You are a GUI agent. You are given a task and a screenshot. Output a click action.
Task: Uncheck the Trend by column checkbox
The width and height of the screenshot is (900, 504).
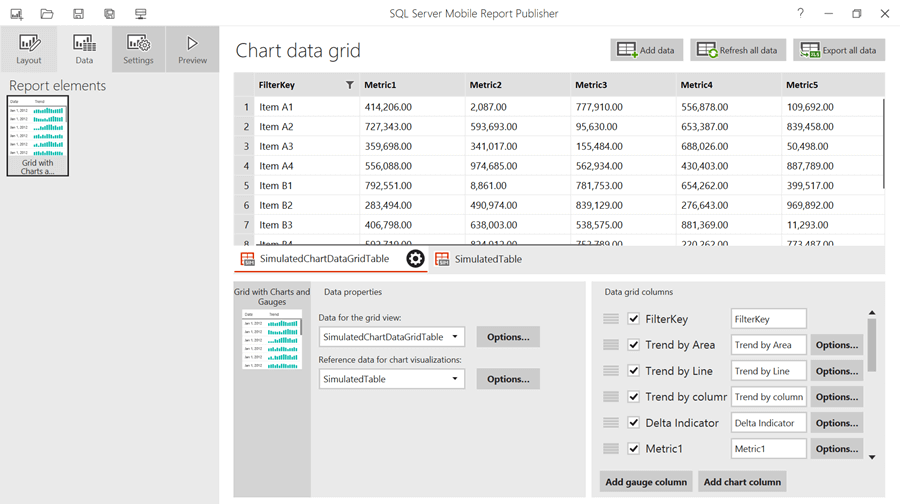(x=634, y=397)
